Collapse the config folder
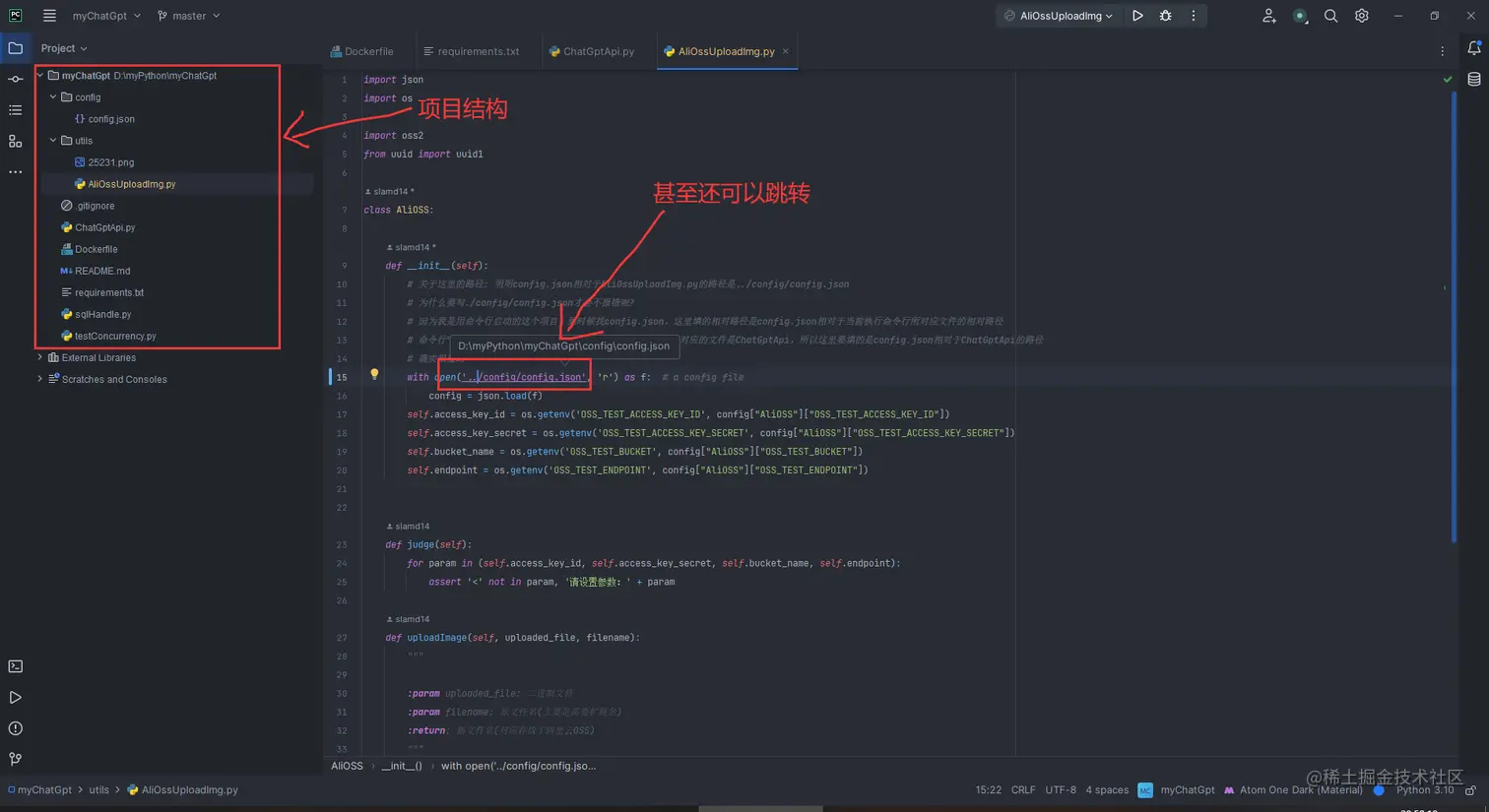Viewport: 1489px width, 812px height. (x=53, y=96)
